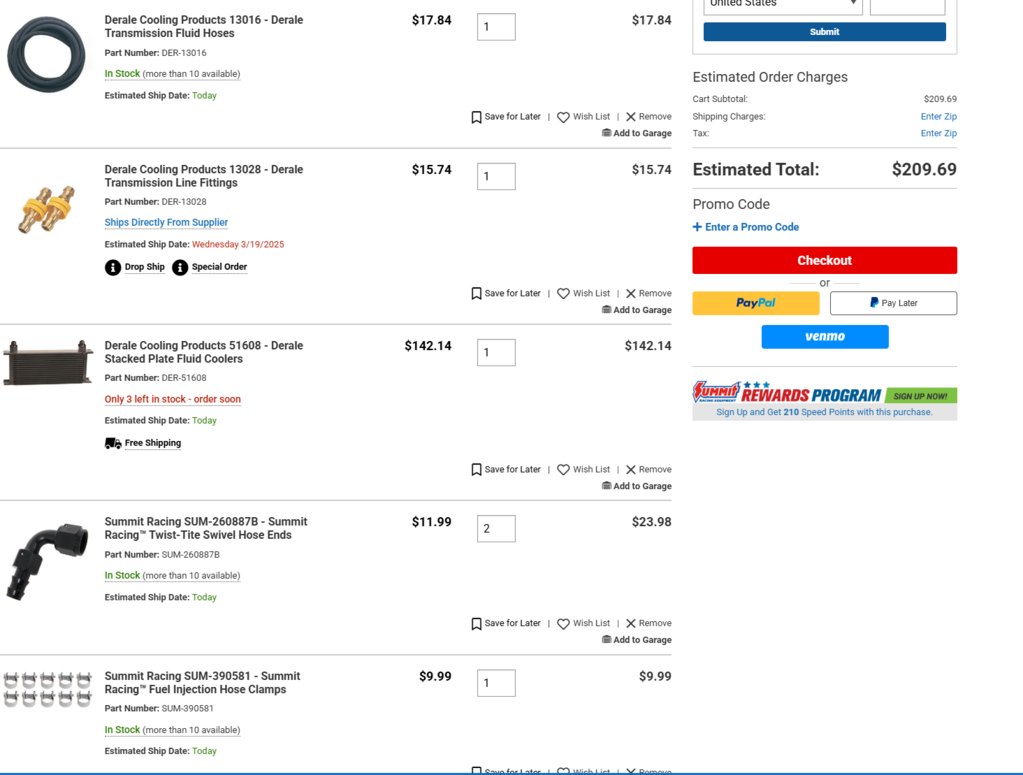Open the Enter a Promo Code link
This screenshot has width=1023, height=775.
(x=752, y=227)
